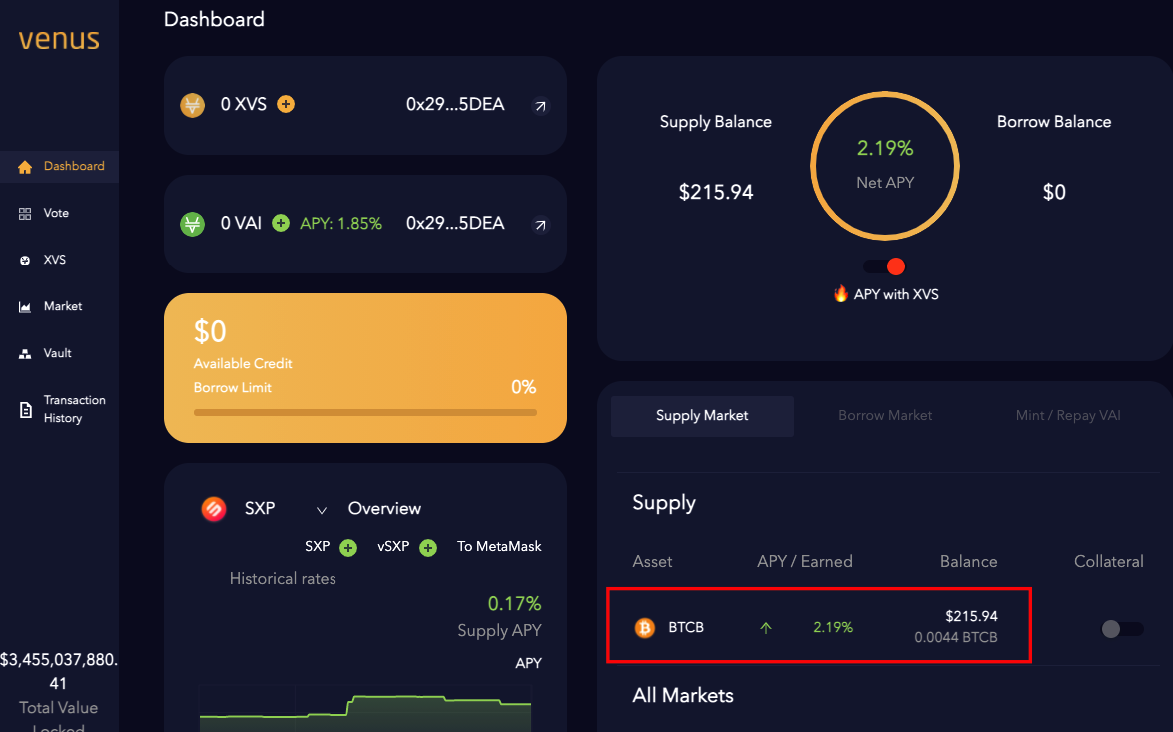Switch to the Borrow Market tab
Screen dimensions: 1173x732
click(x=885, y=415)
